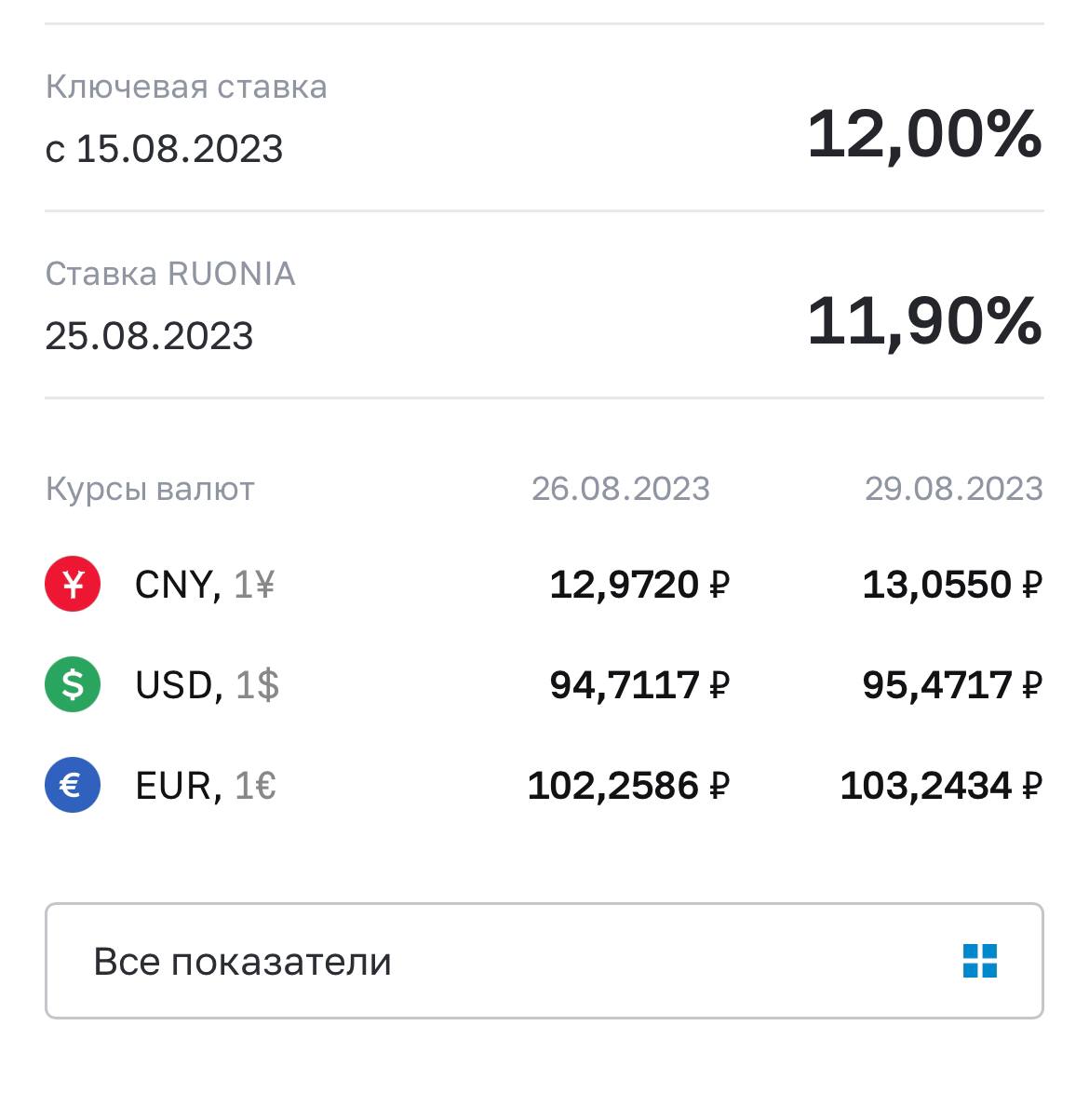The height and width of the screenshot is (1120, 1089).
Task: Select the 26.08.2023 date column header
Action: coord(621,489)
